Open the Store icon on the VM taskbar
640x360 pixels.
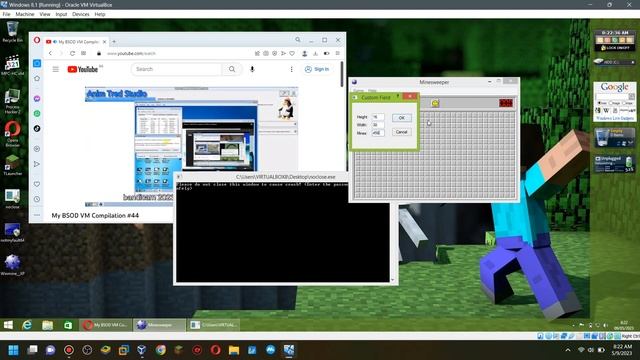pos(68,325)
